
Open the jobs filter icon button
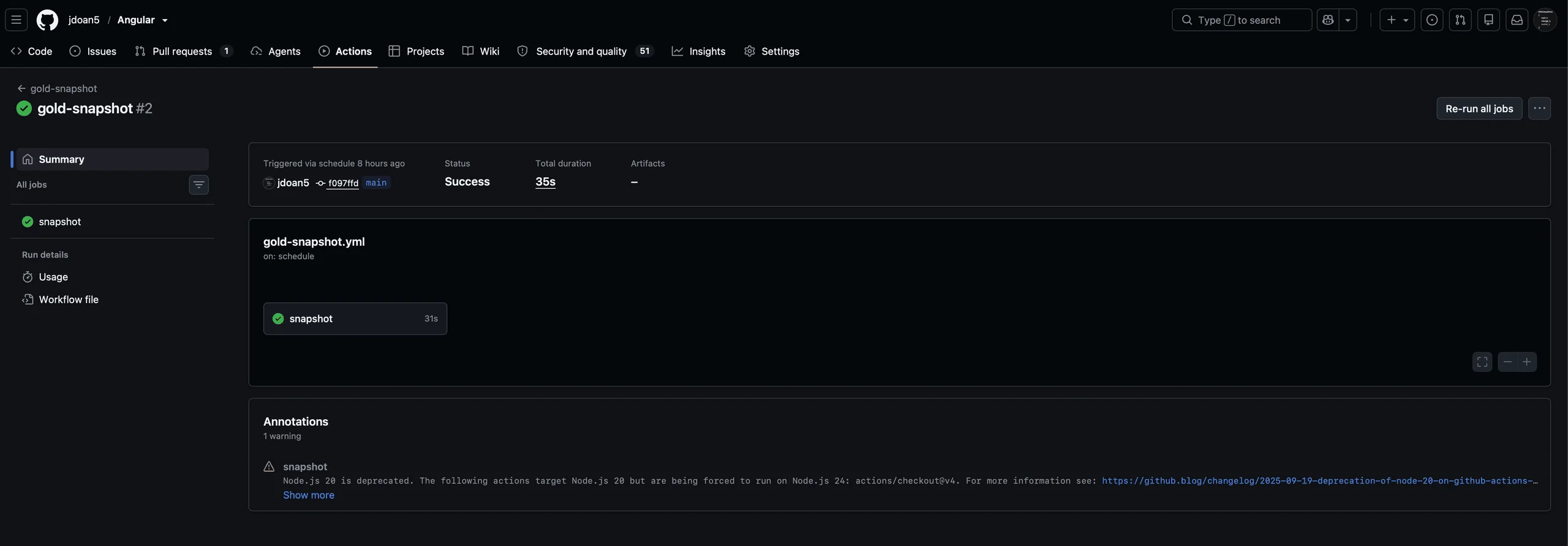pos(198,184)
